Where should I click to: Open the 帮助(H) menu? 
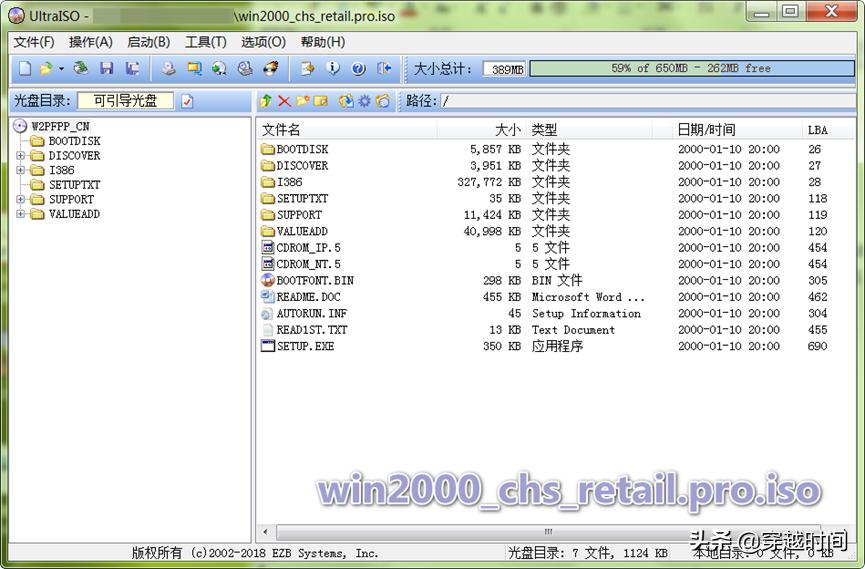coord(323,42)
